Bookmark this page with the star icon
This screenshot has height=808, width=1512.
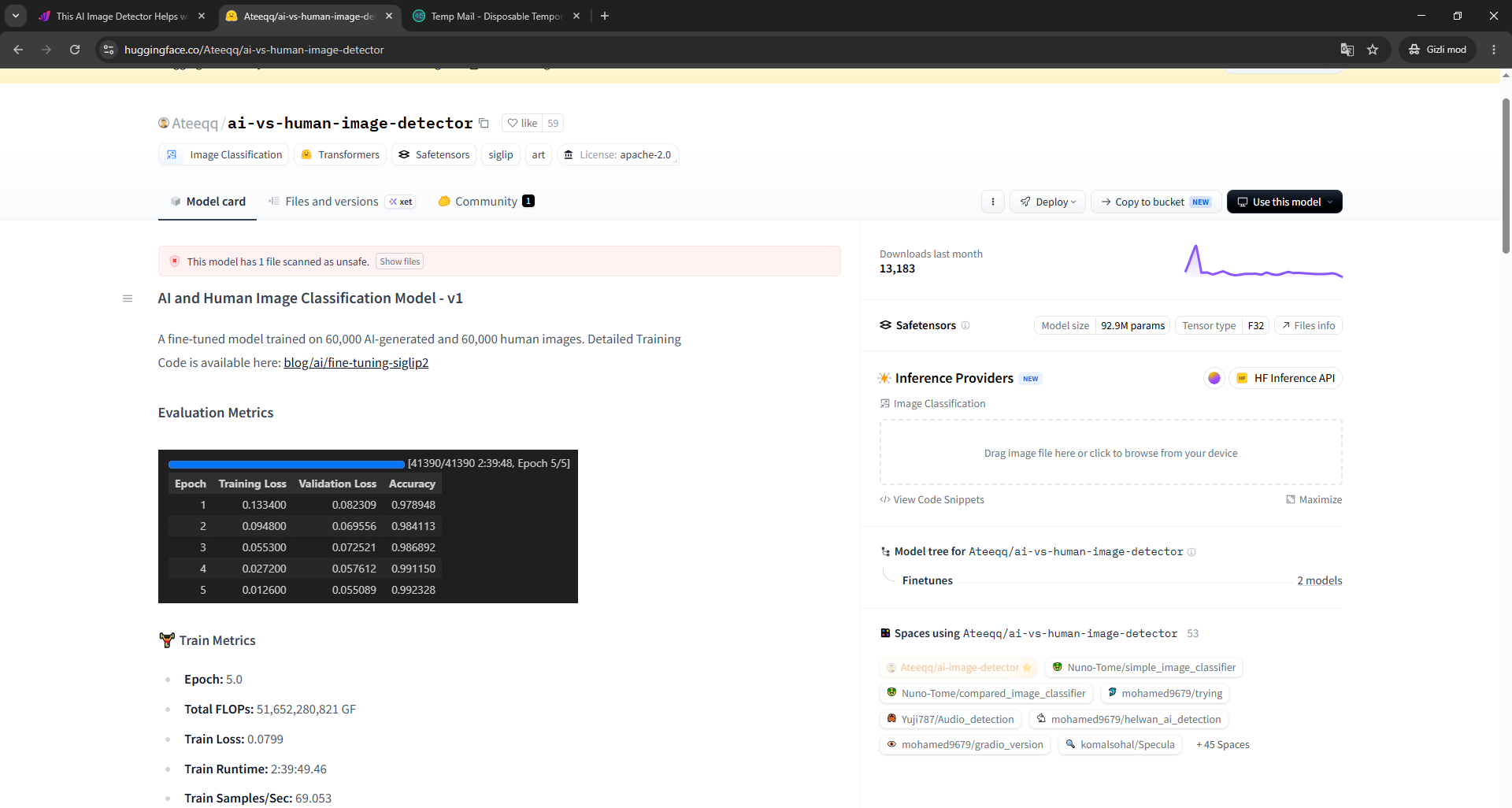click(1373, 50)
